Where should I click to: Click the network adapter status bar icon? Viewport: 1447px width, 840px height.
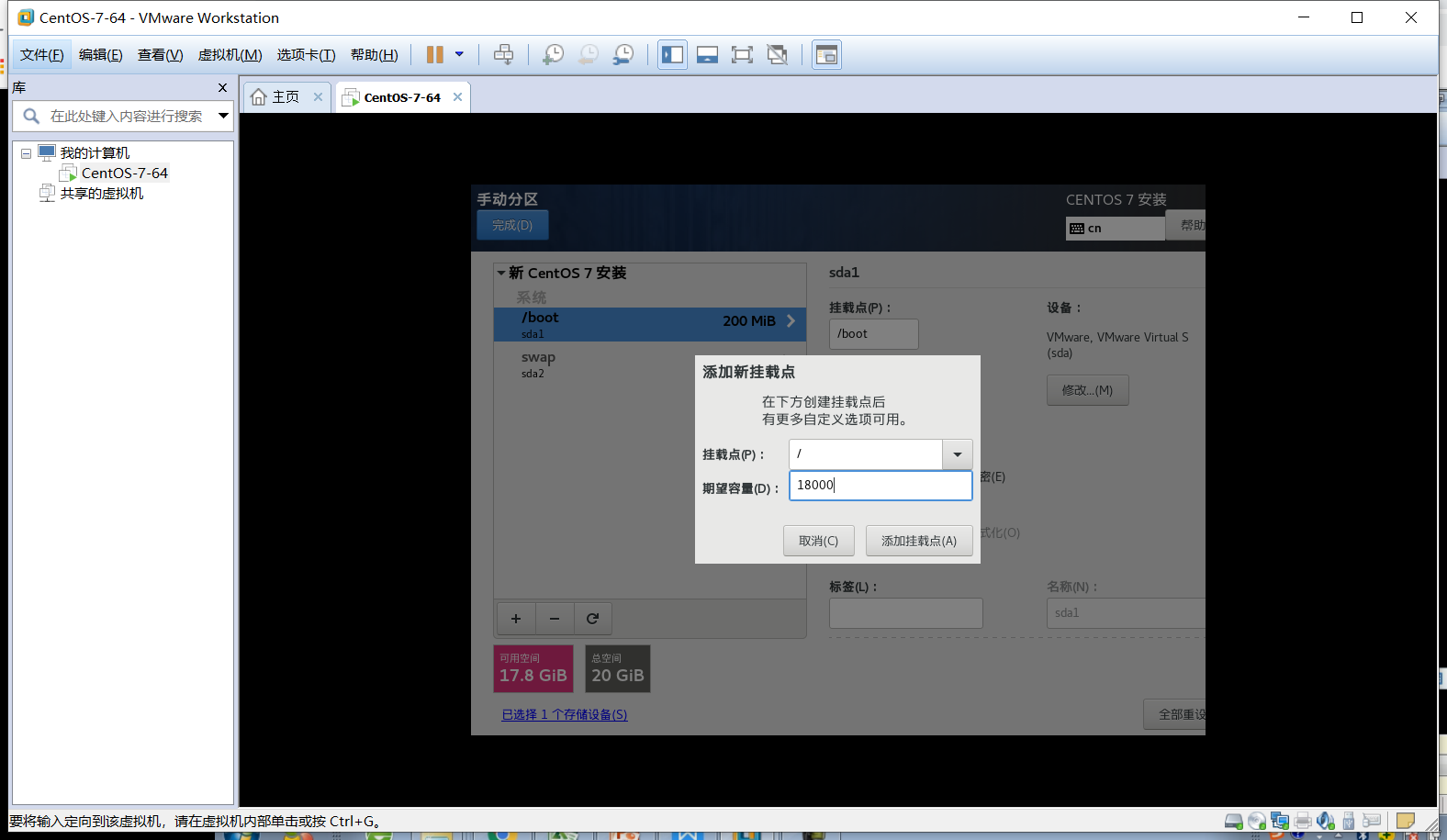1280,822
